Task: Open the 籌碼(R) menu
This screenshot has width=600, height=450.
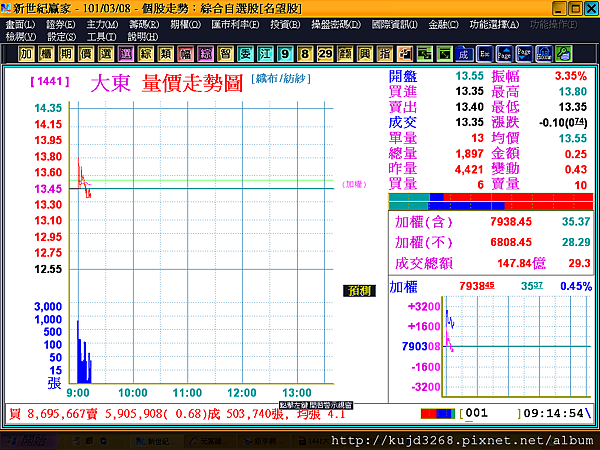Action: [144, 25]
